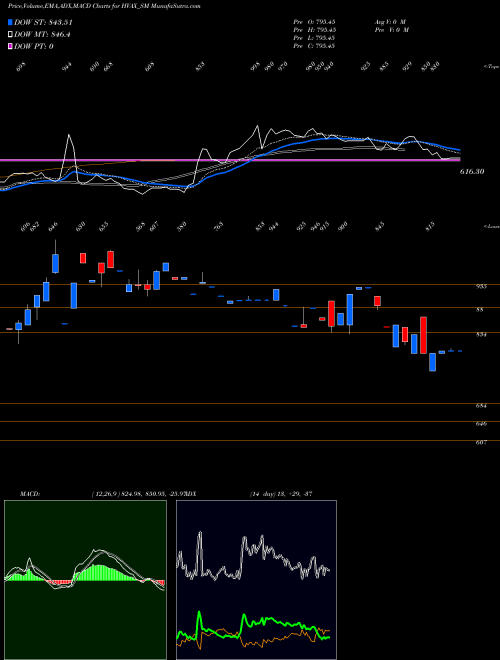Click the 'Pre O: 795.45' value
The width and height of the screenshot is (500, 660).
coord(314,22)
